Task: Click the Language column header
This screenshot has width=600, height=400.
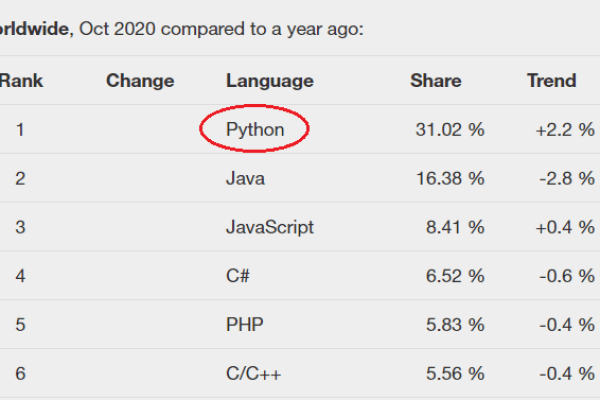Action: point(270,81)
